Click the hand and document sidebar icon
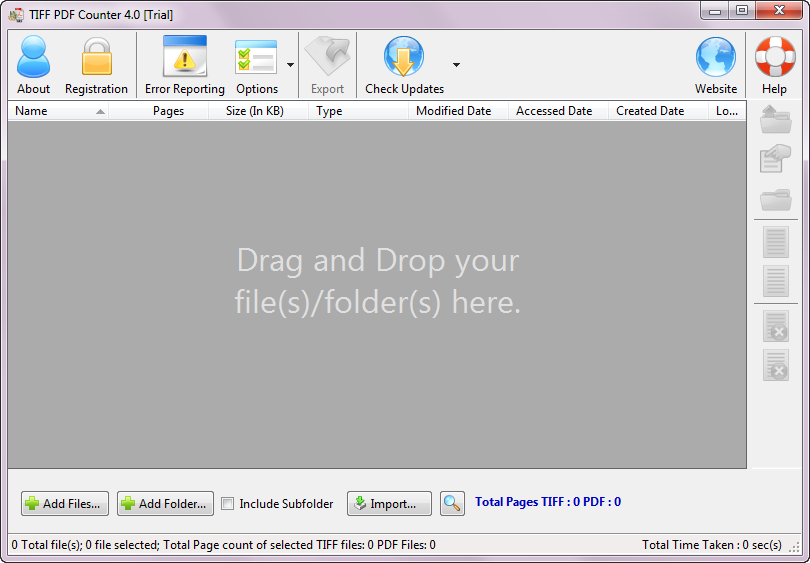This screenshot has height=563, width=810. (x=775, y=159)
